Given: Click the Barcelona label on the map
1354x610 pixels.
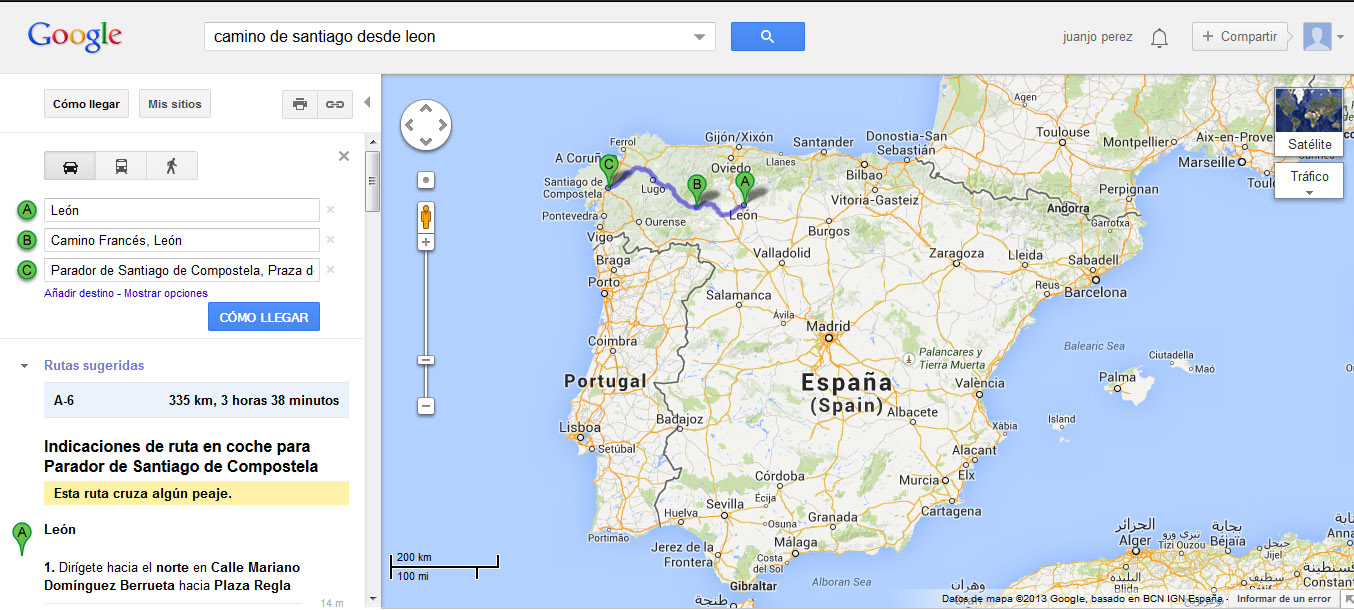Looking at the screenshot, I should click(x=1095, y=293).
